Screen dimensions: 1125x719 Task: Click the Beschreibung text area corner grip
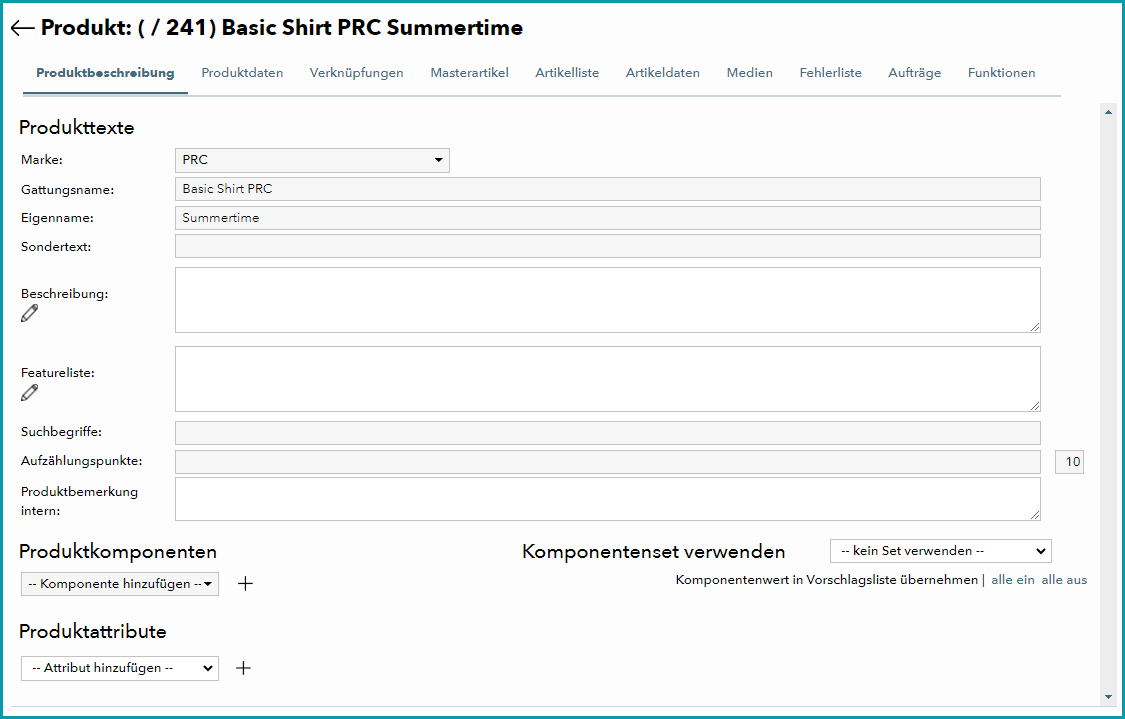[x=1035, y=327]
